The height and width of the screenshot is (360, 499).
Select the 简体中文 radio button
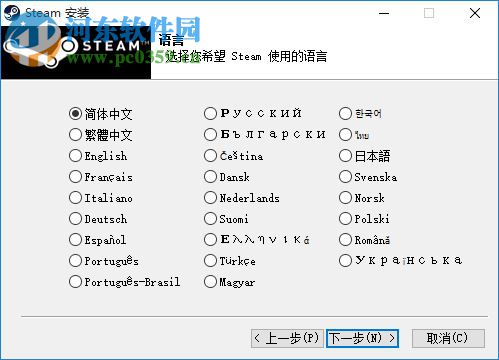click(x=75, y=114)
